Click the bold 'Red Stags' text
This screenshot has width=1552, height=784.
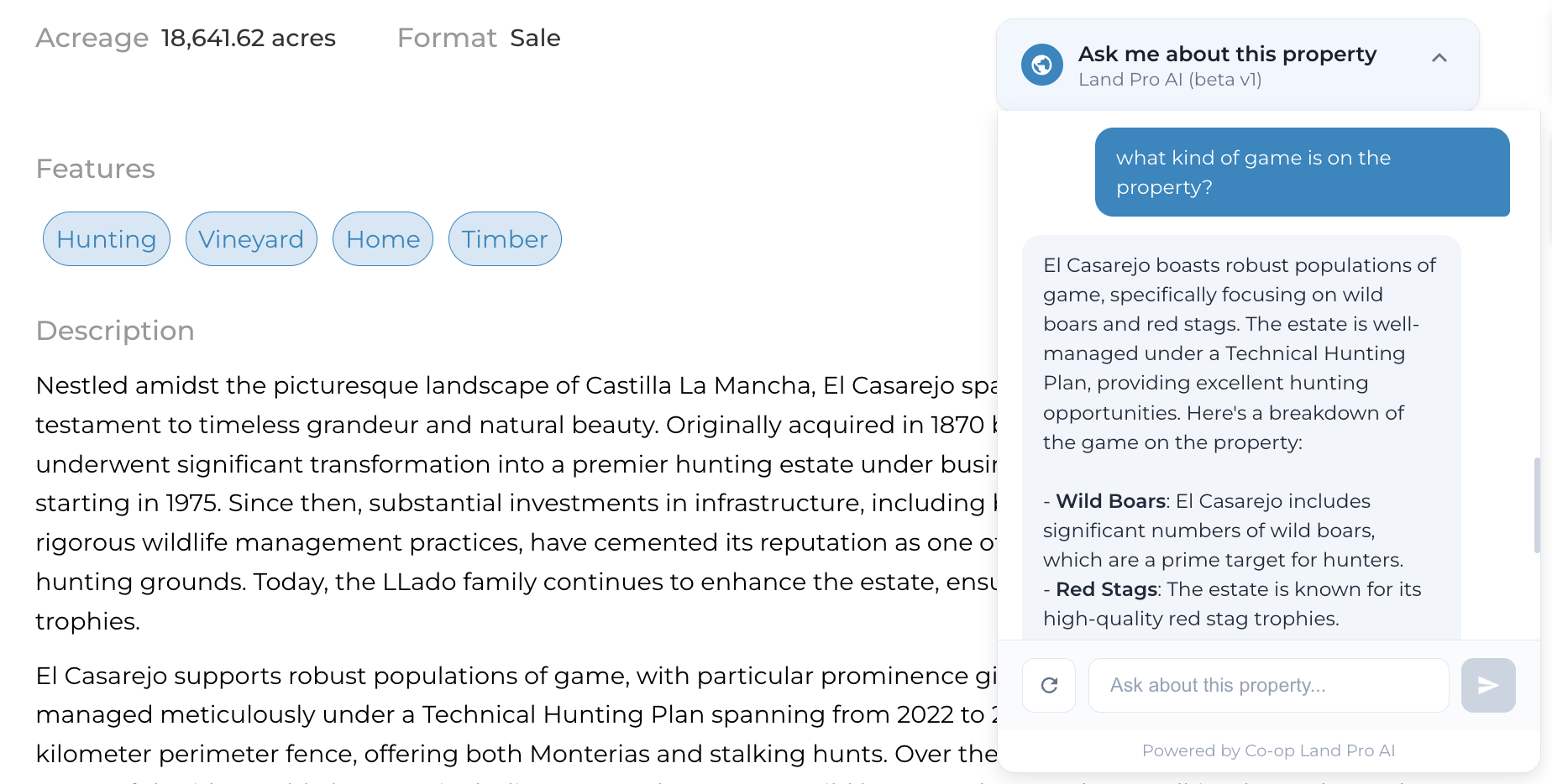1106,589
